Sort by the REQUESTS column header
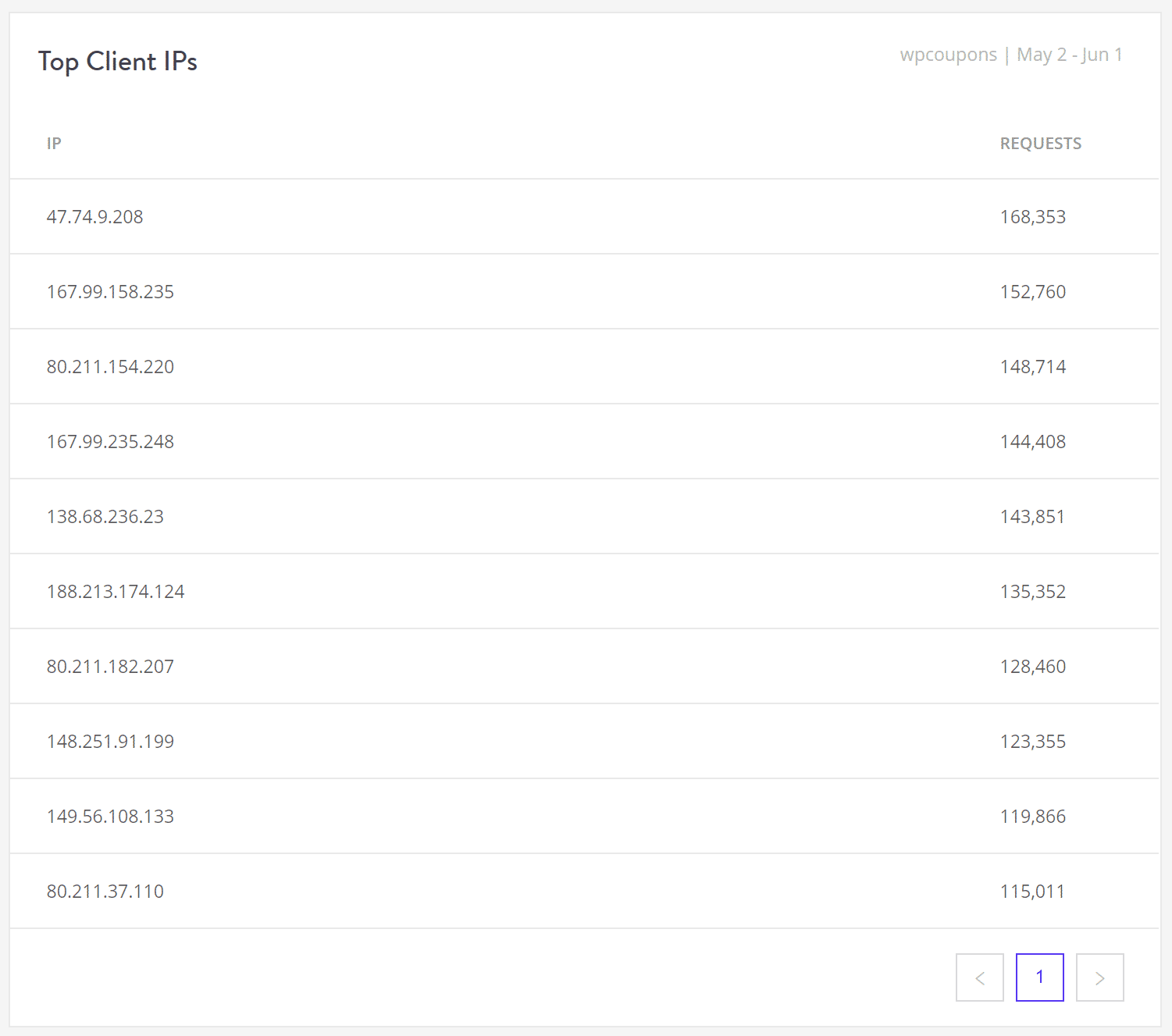The image size is (1172, 1036). click(1041, 144)
